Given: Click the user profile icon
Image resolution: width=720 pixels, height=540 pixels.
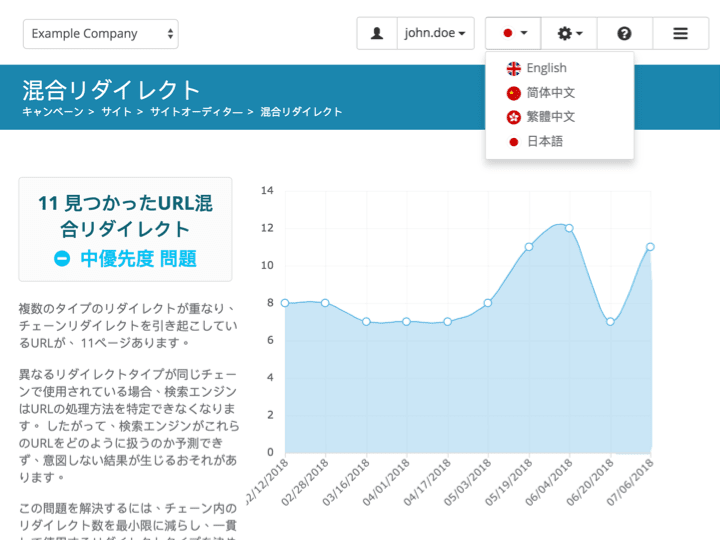Looking at the screenshot, I should pos(377,33).
